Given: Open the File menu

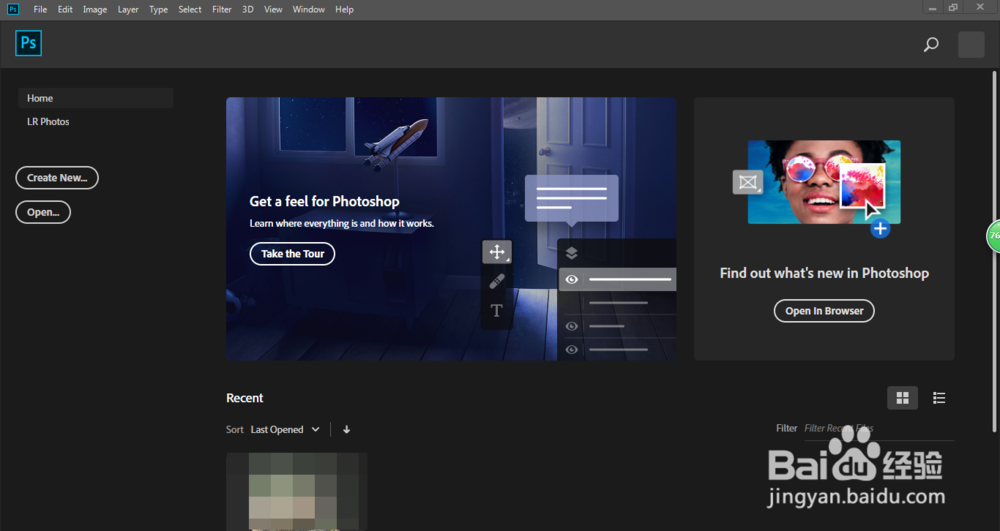Looking at the screenshot, I should tap(40, 10).
